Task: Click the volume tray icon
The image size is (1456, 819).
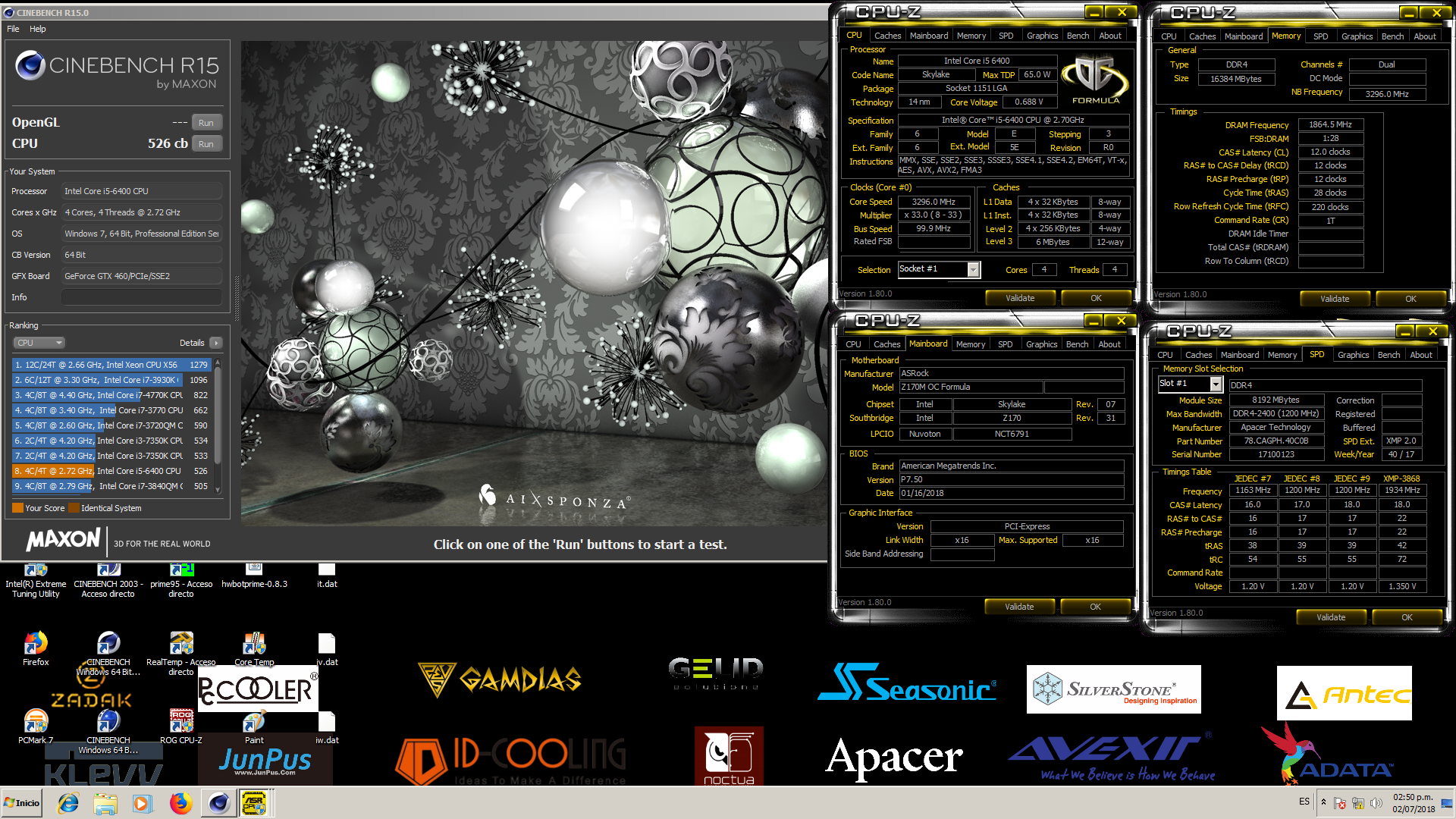Action: [1376, 803]
